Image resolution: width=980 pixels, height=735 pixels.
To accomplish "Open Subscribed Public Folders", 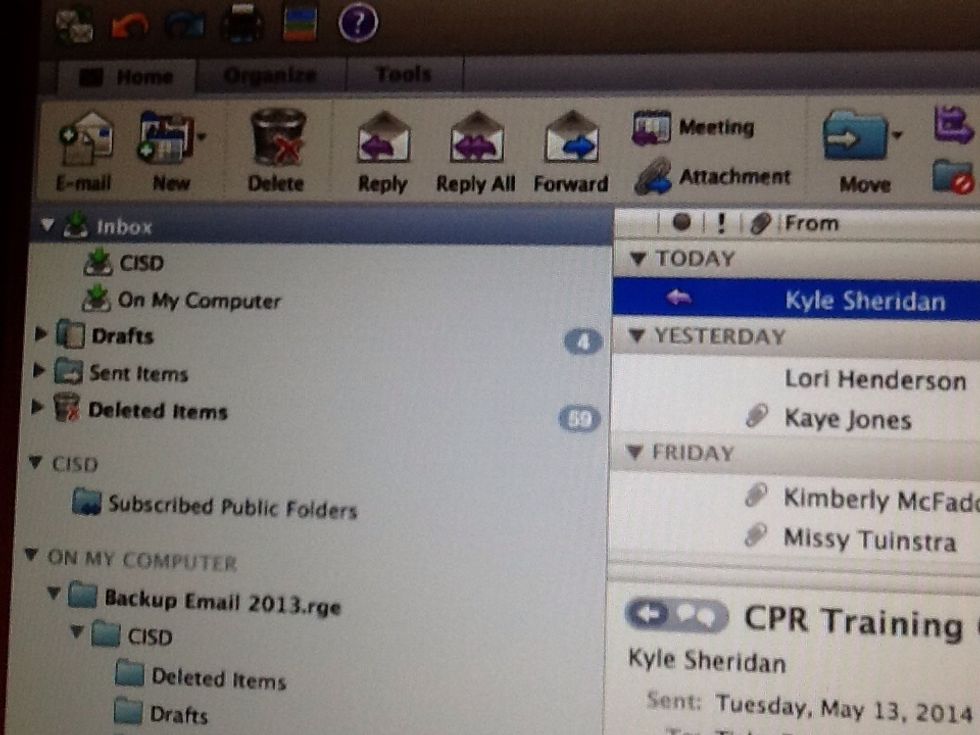I will pyautogui.click(x=232, y=507).
